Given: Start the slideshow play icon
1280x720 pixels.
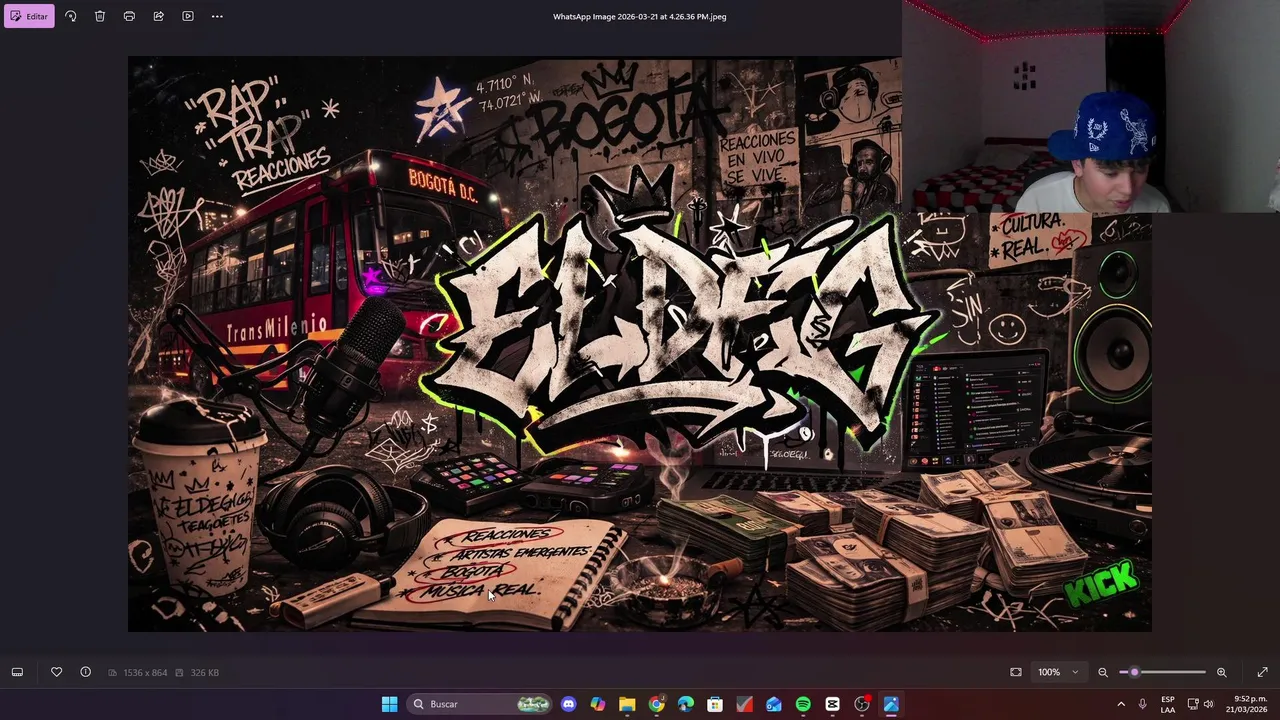Looking at the screenshot, I should (188, 16).
